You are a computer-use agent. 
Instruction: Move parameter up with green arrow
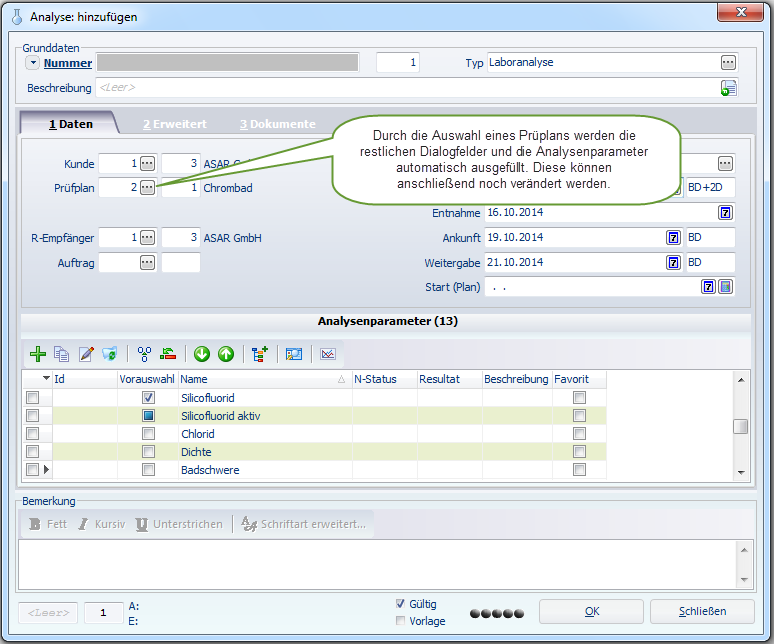click(x=226, y=354)
